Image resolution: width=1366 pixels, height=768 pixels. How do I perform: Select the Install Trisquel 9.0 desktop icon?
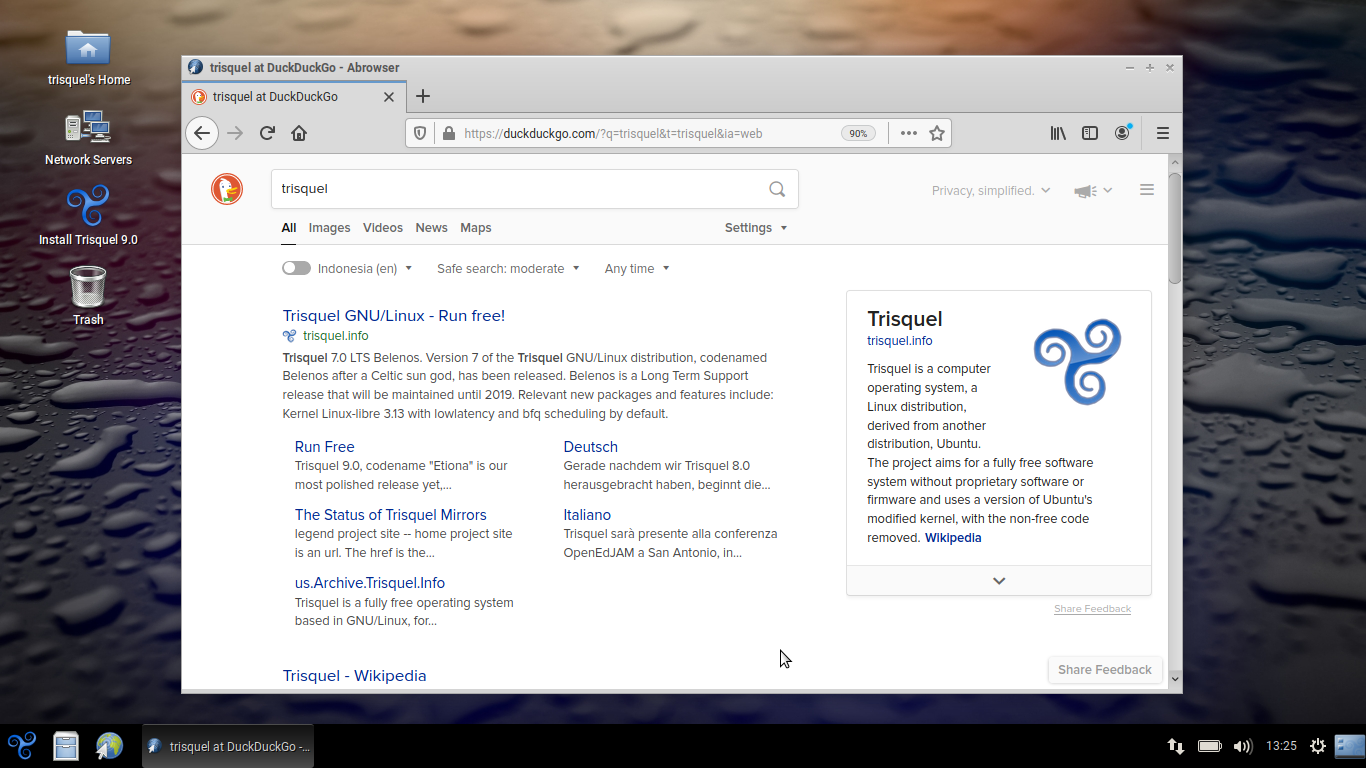coord(88,216)
